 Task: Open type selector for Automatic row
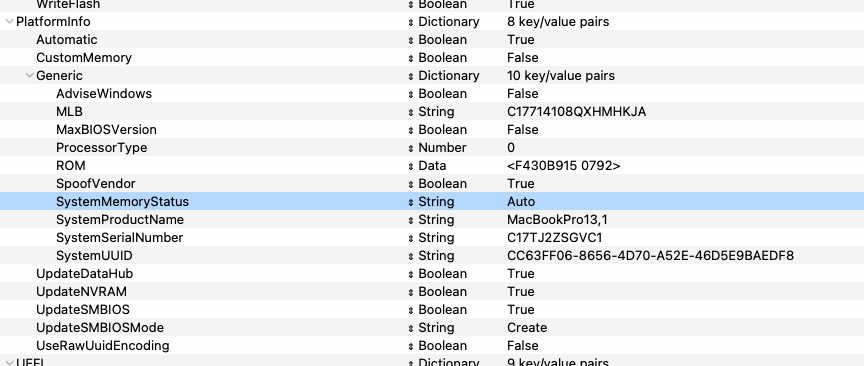411,40
